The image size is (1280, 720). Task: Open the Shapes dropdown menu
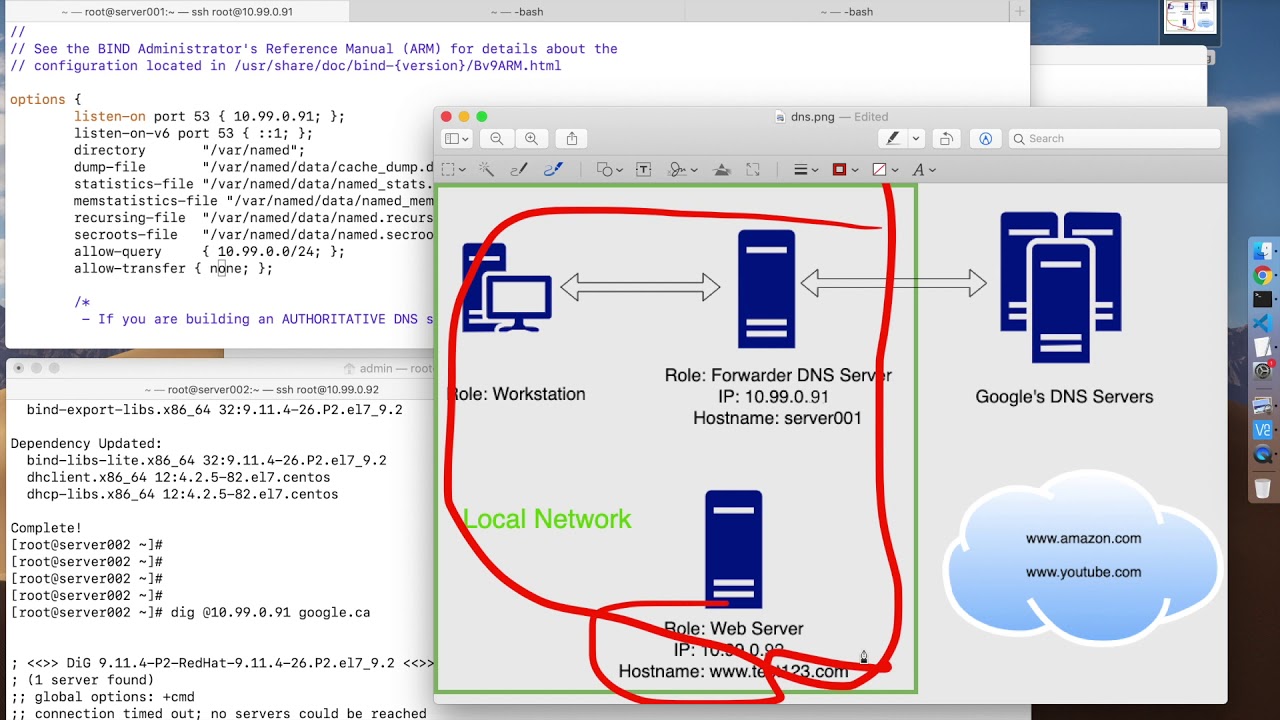tap(608, 170)
